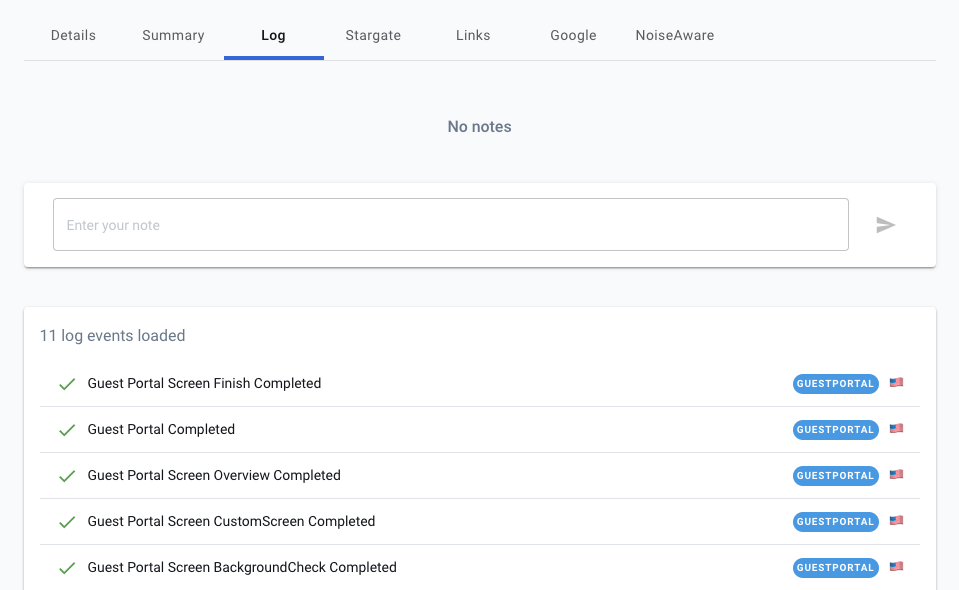Click the checkmark beside Guest Portal Screen CustomScreen Completed
The height and width of the screenshot is (590, 959).
[x=66, y=521]
